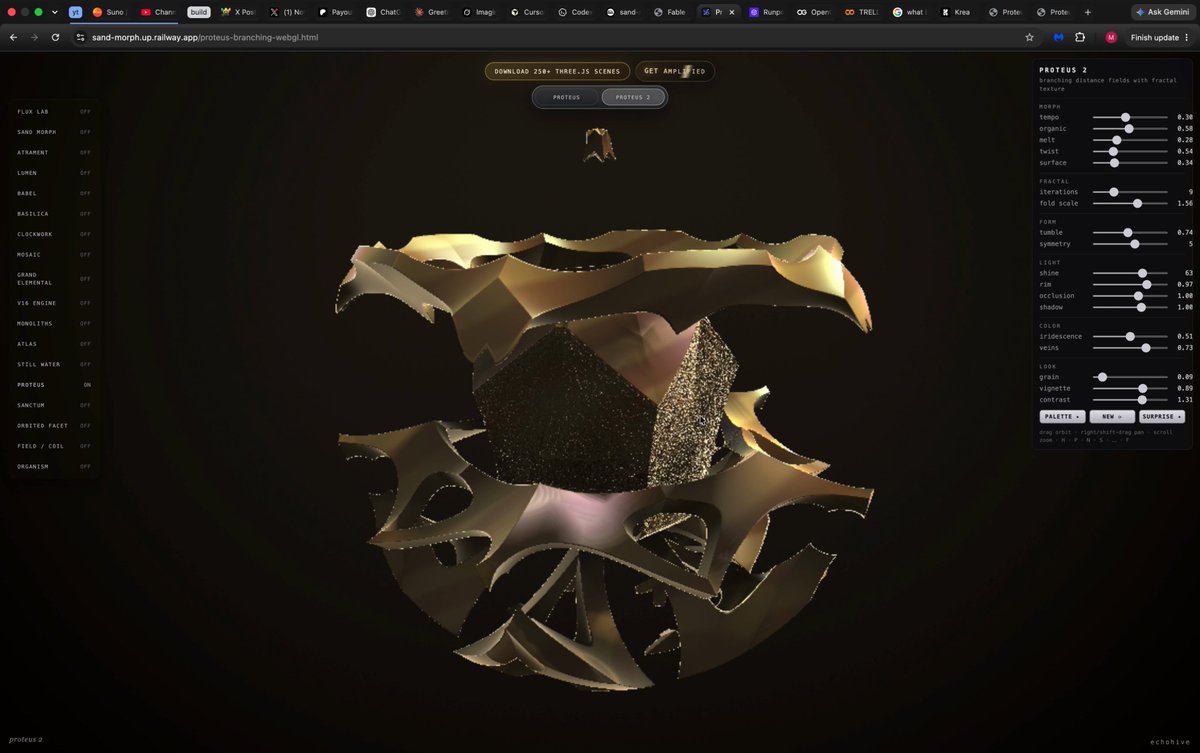Enable the SANCTUM scene

pyautogui.click(x=54, y=405)
